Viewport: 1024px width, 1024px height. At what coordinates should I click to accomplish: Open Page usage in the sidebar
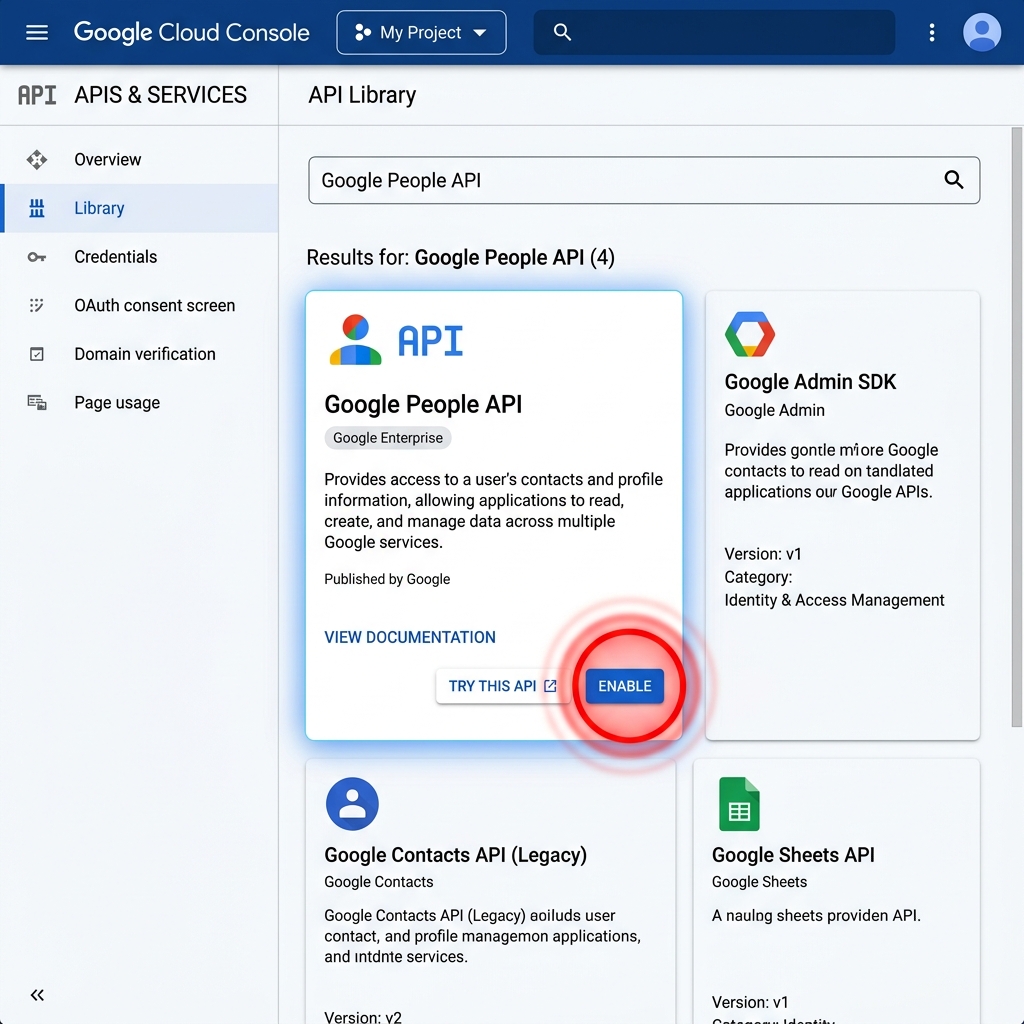[x=116, y=403]
